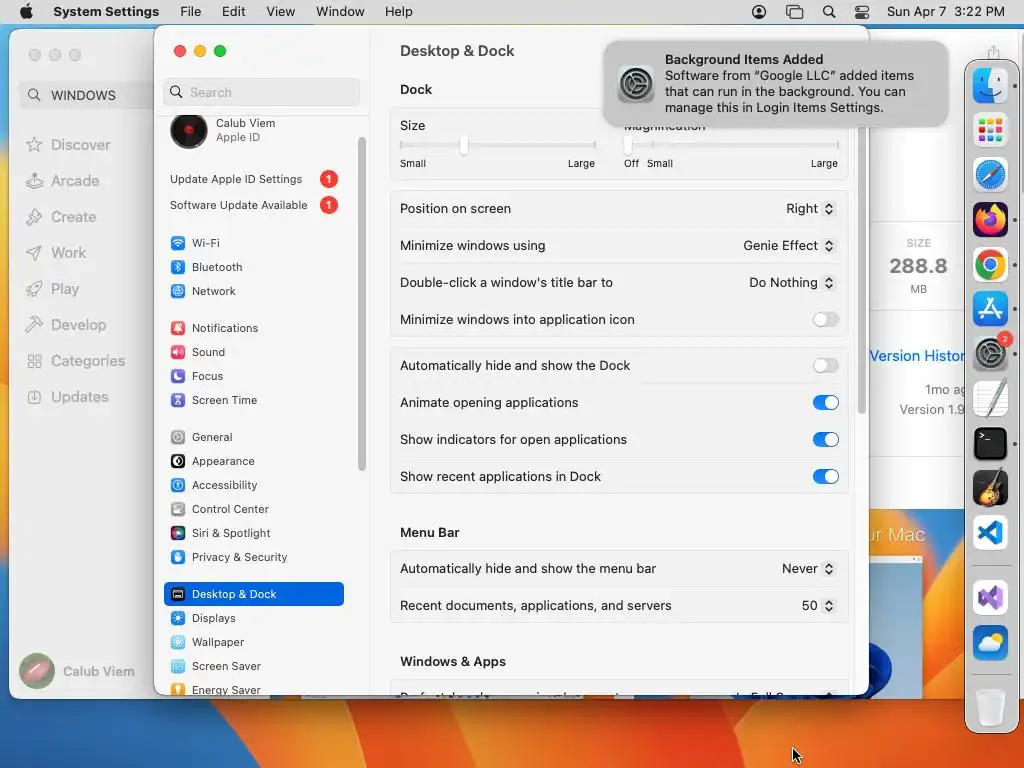The height and width of the screenshot is (768, 1024).
Task: Open Bluetooth icon in the sidebar
Action: (178, 267)
